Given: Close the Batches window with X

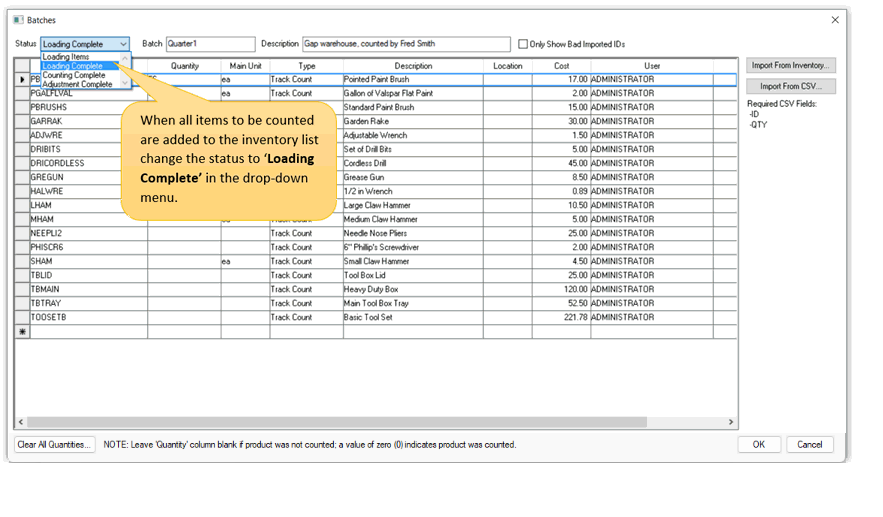Looking at the screenshot, I should 835,20.
